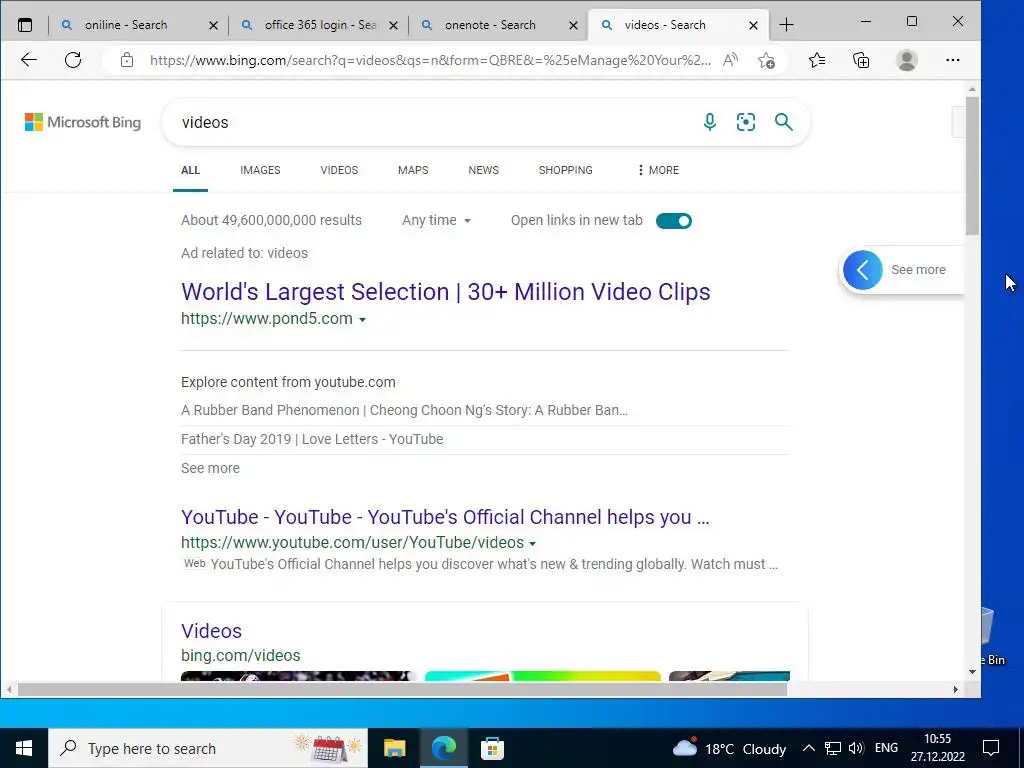This screenshot has height=768, width=1024.
Task: Open A Rubber Band Phenomenon link
Action: pyautogui.click(x=404, y=410)
